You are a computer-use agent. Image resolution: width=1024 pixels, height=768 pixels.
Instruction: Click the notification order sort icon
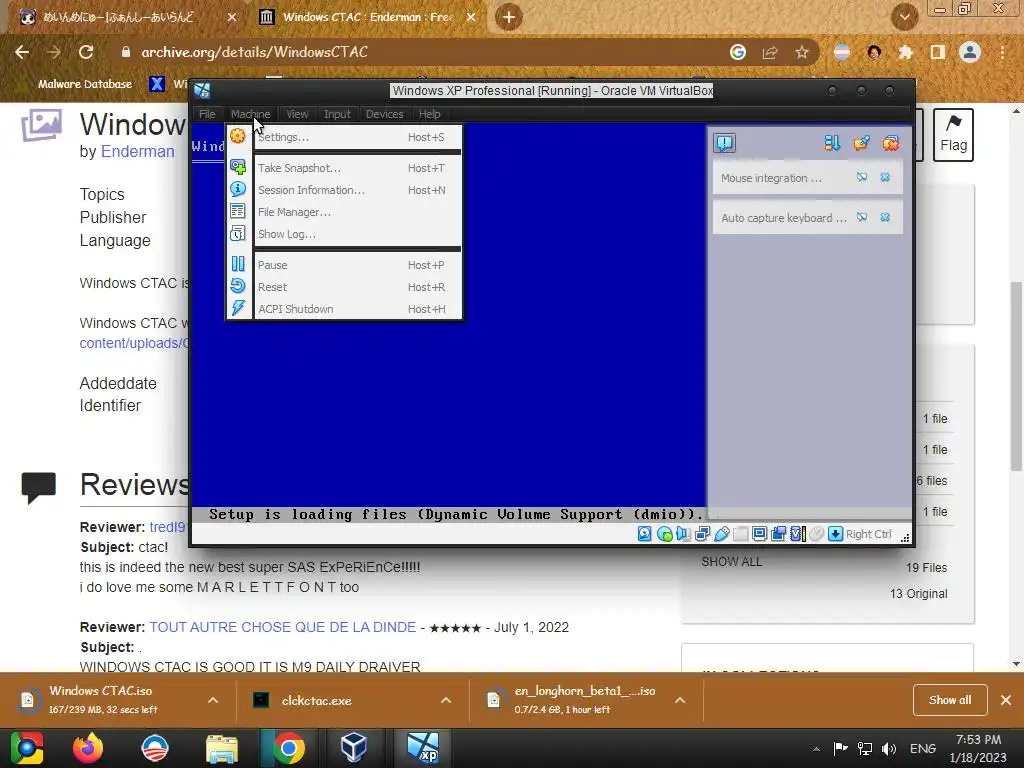pos(832,143)
